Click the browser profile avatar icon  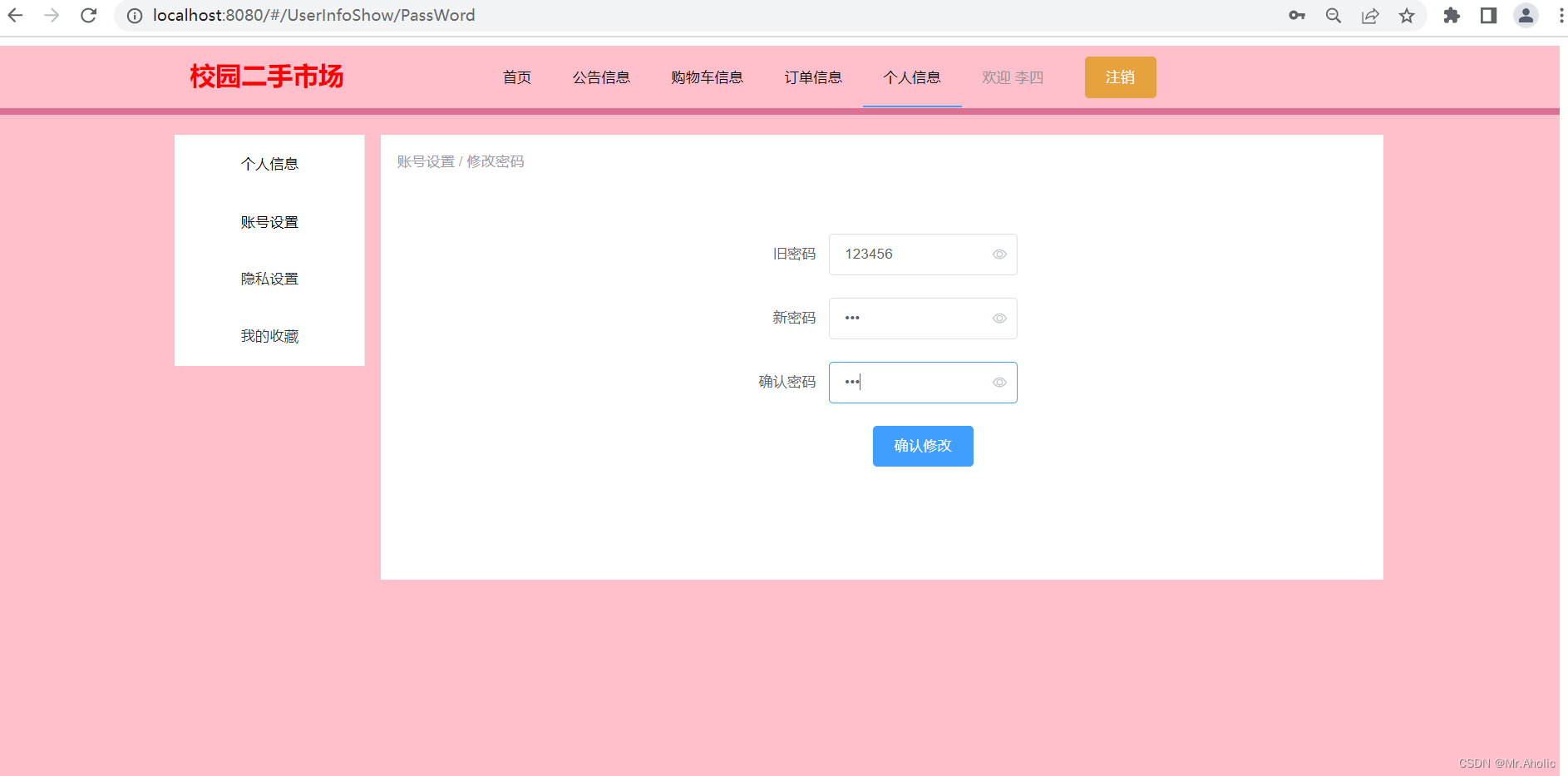[1526, 15]
